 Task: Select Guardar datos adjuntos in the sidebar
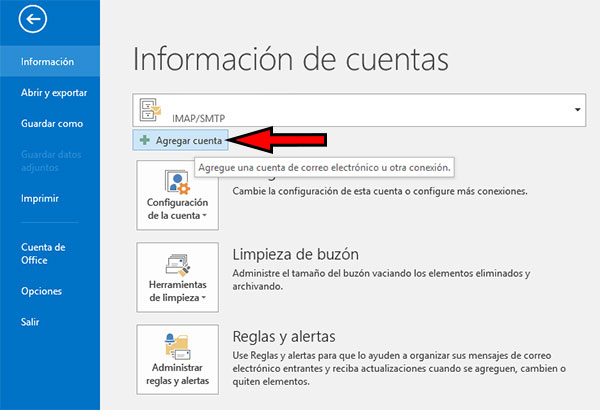pos(54,161)
